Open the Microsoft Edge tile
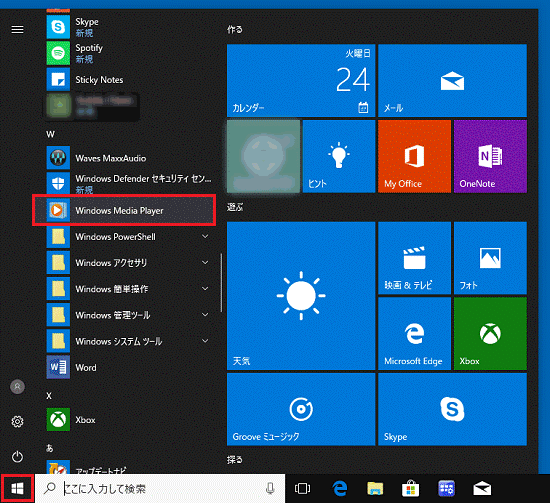550x503 pixels. pos(415,334)
